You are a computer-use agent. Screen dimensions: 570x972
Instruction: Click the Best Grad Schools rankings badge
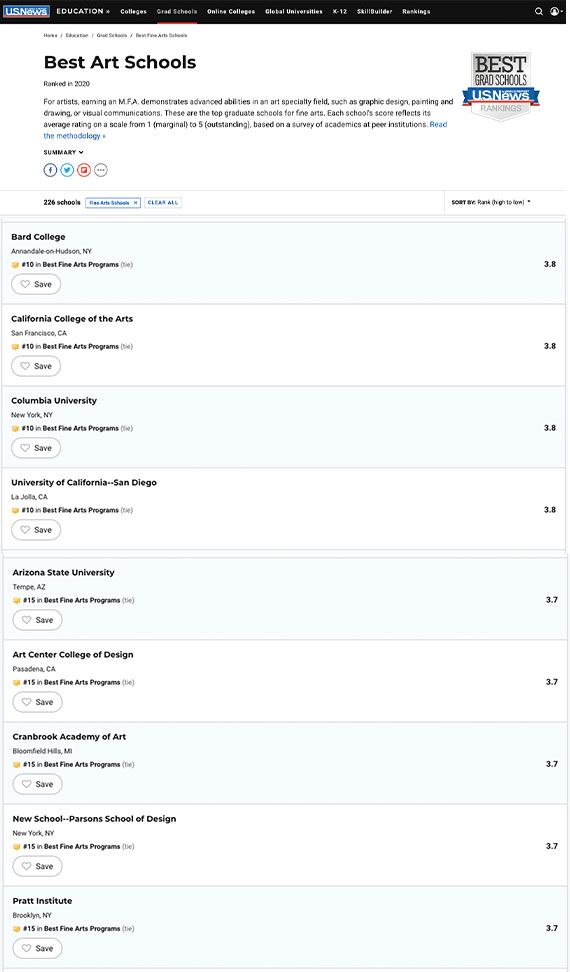tap(501, 86)
